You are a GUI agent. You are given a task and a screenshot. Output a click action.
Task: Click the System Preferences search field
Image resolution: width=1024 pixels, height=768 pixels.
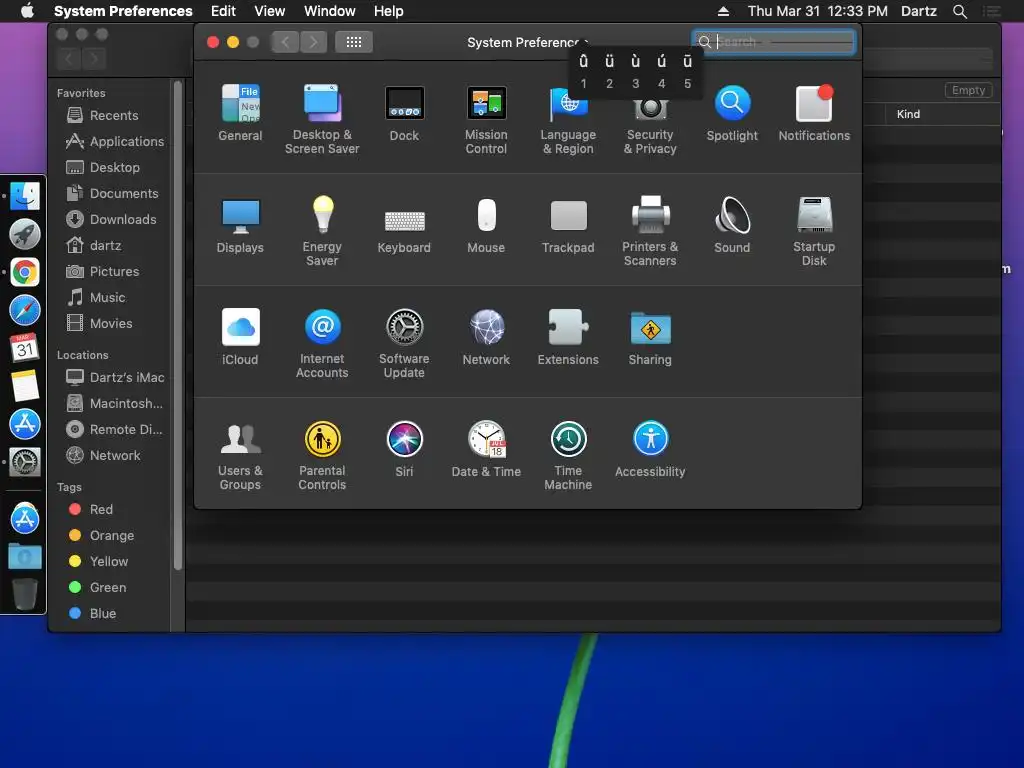[x=774, y=42]
